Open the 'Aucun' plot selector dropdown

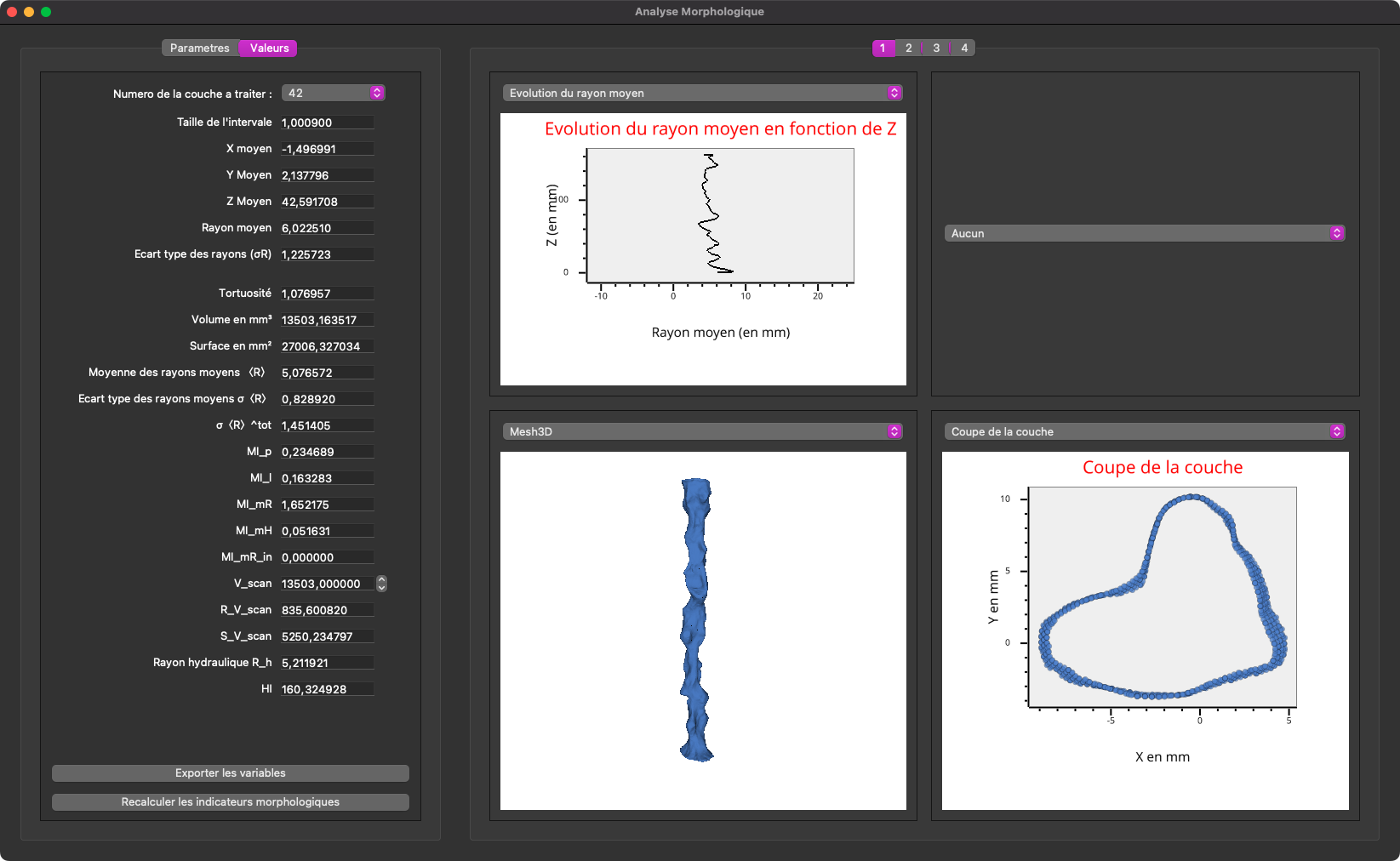click(1144, 233)
